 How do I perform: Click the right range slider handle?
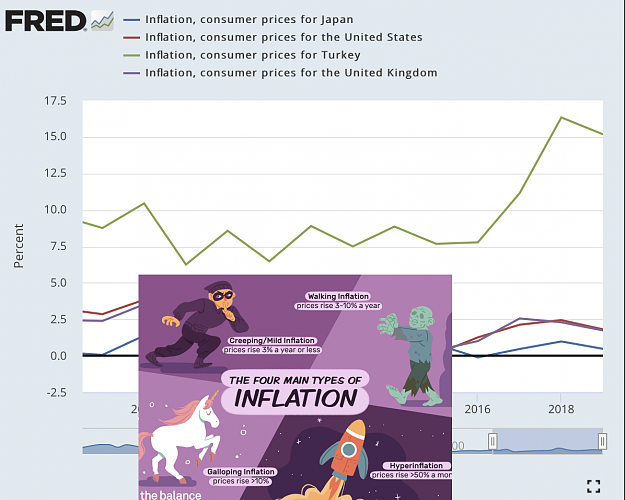tap(602, 441)
